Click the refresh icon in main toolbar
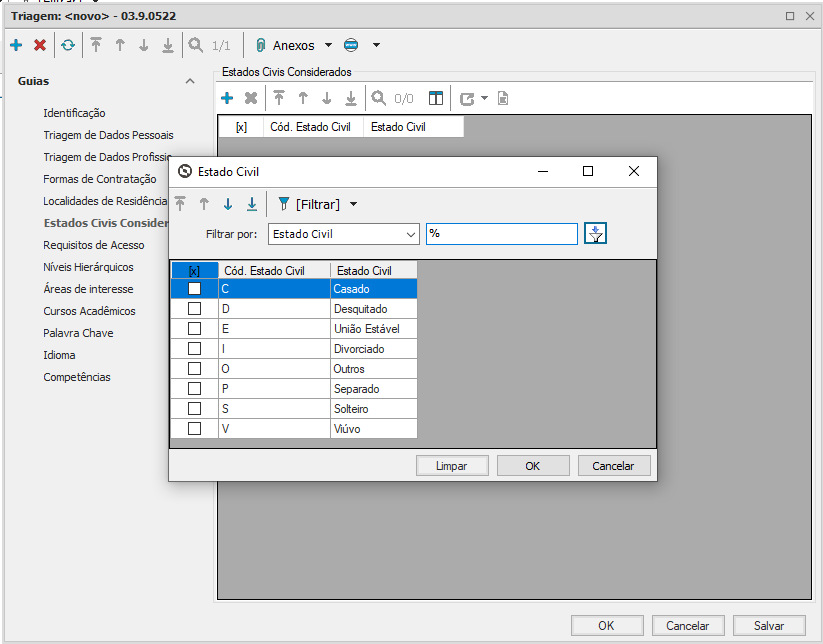The height and width of the screenshot is (644, 823). tap(67, 45)
